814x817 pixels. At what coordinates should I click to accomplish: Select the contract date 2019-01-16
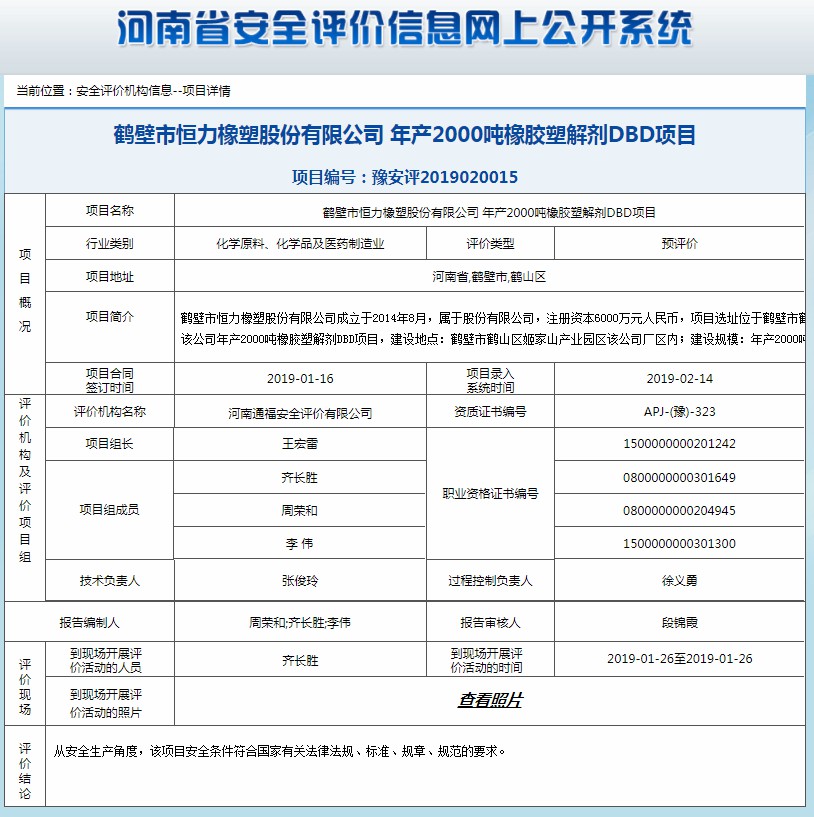pyautogui.click(x=300, y=379)
